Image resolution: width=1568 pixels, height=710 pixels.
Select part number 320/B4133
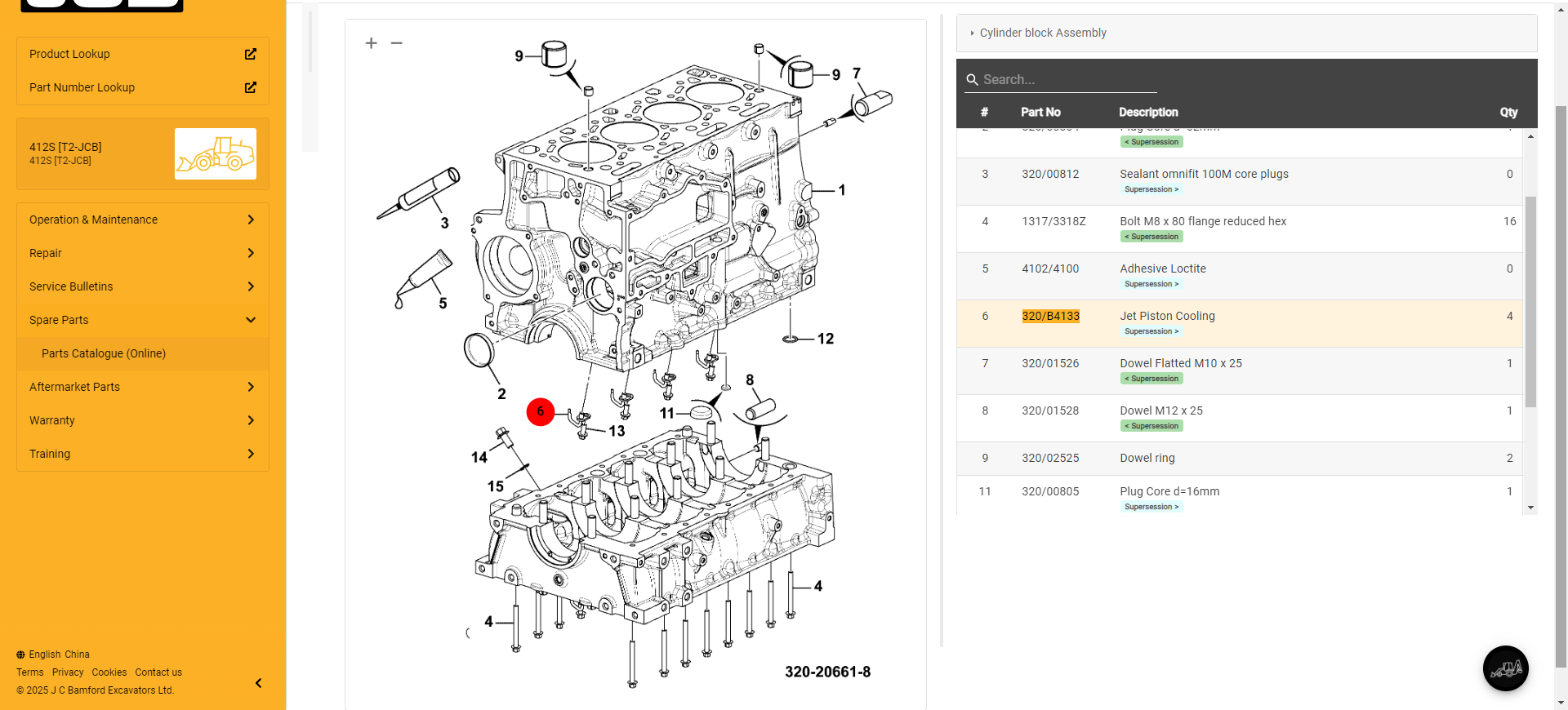[x=1050, y=316]
